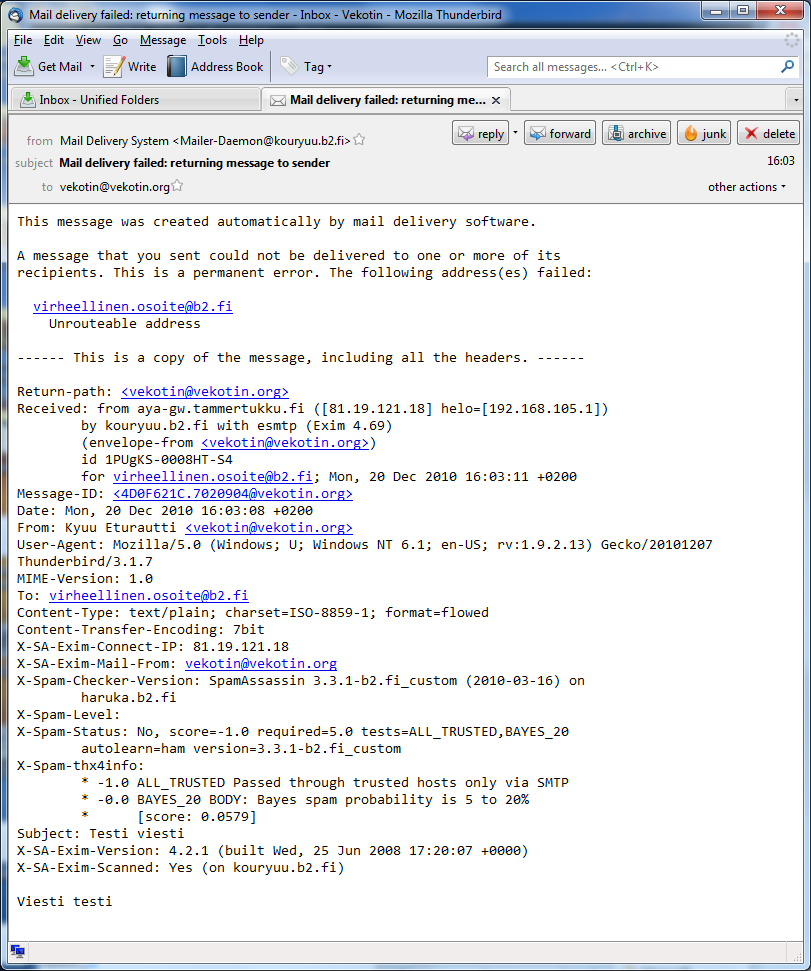Viewport: 811px width, 971px height.
Task: Mark message as junk
Action: click(x=704, y=134)
